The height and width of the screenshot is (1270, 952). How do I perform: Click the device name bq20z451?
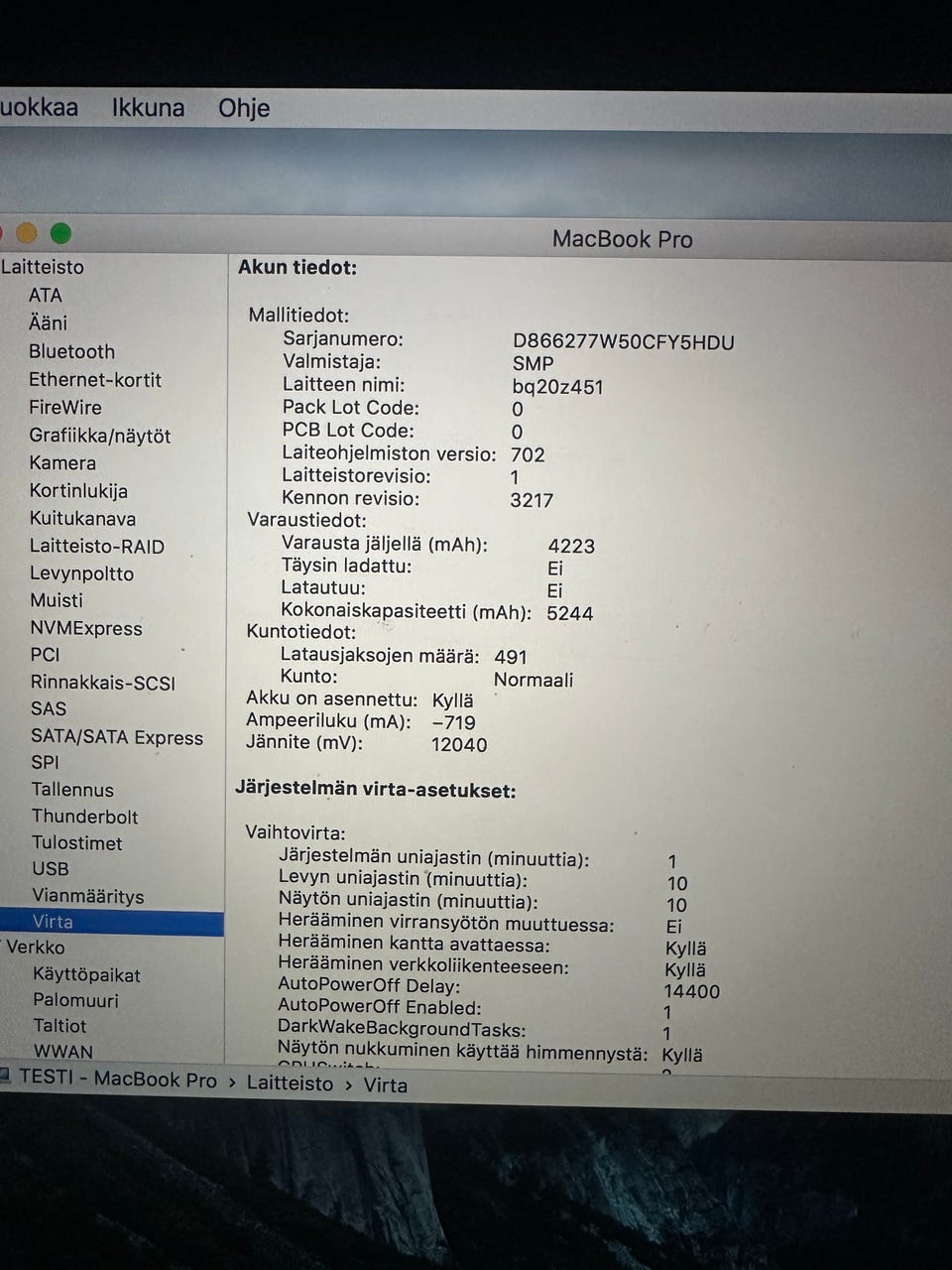(x=558, y=387)
